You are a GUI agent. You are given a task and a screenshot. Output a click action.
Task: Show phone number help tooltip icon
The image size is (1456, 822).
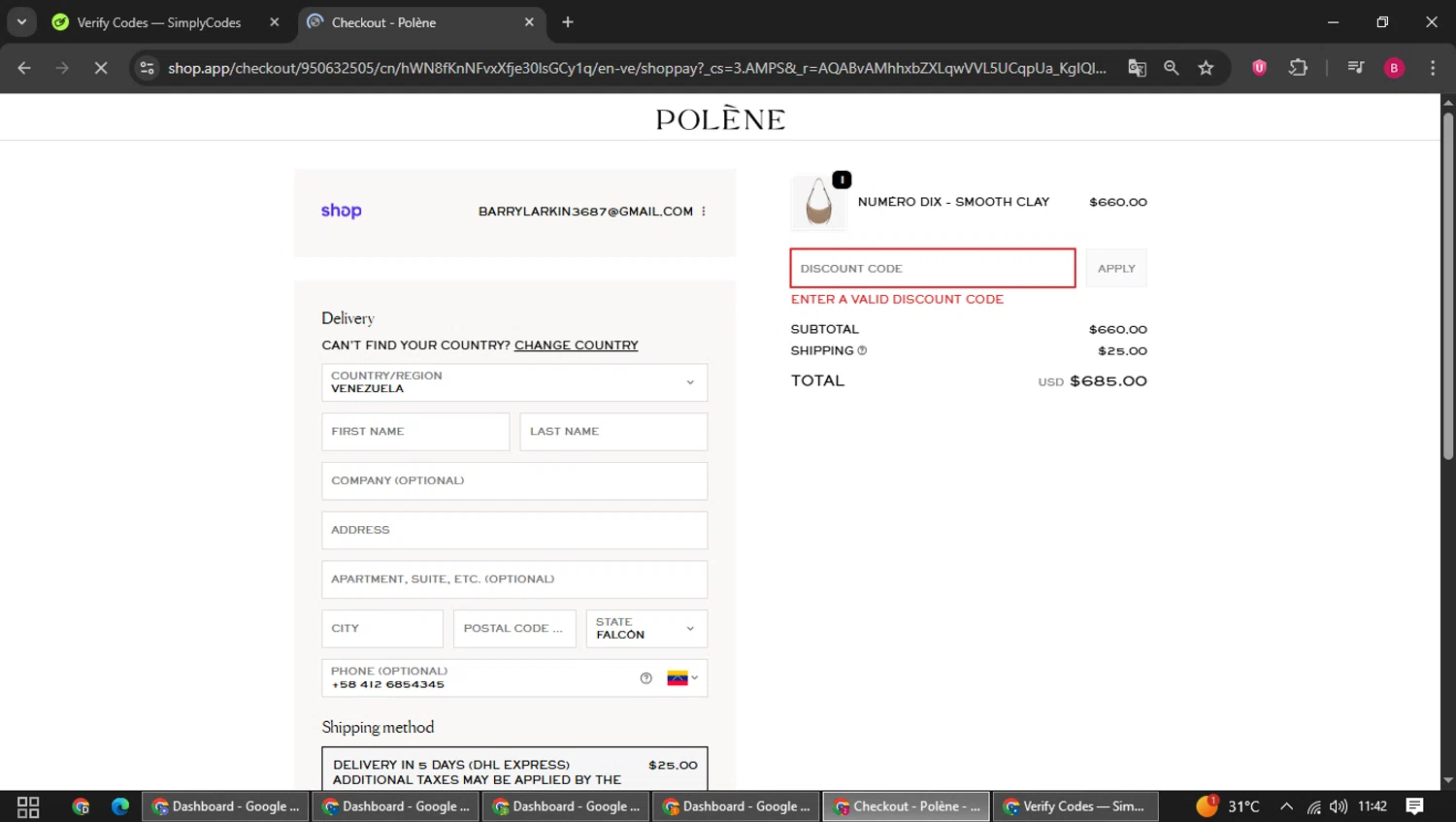pyautogui.click(x=646, y=678)
